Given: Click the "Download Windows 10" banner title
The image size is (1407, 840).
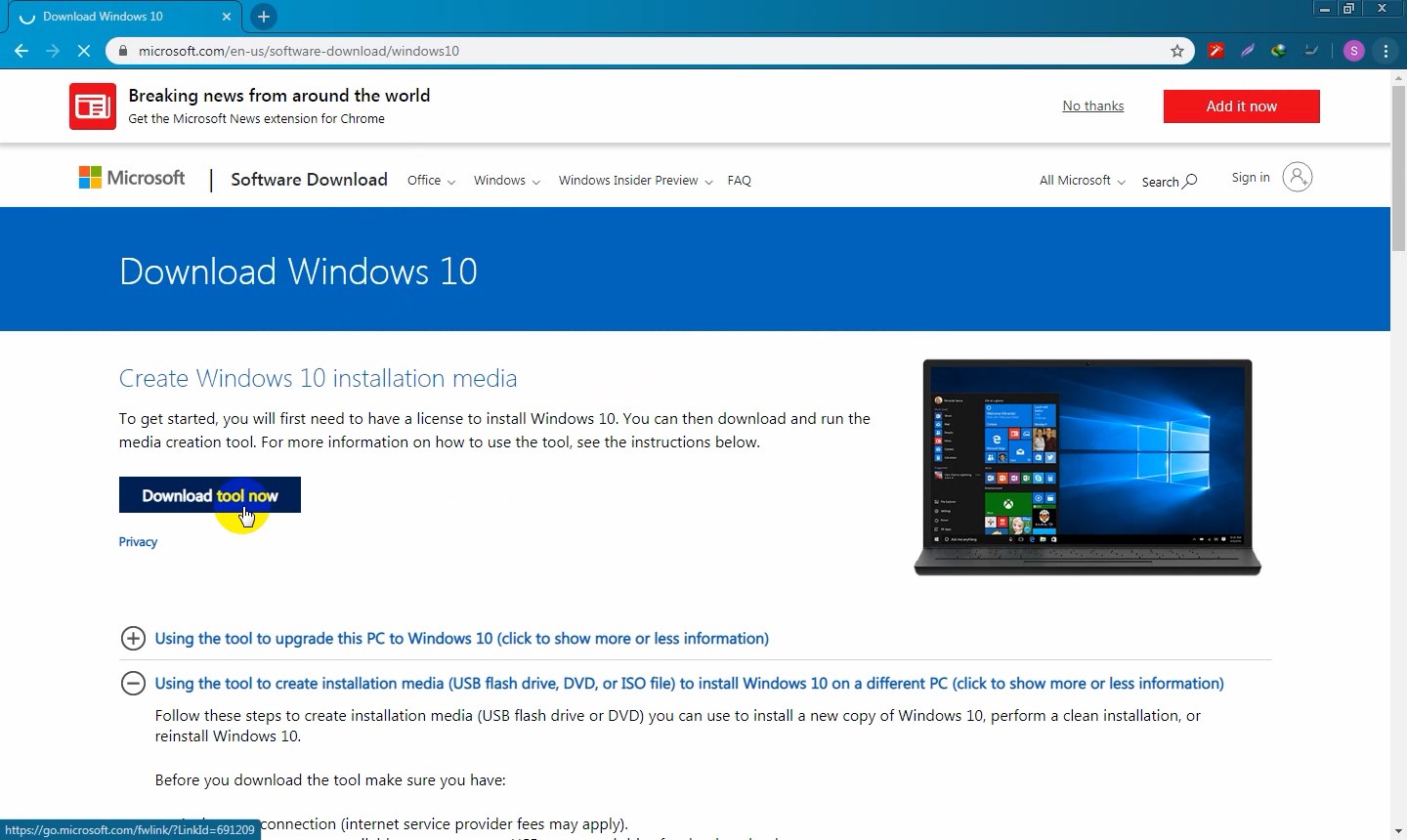Looking at the screenshot, I should tap(298, 271).
